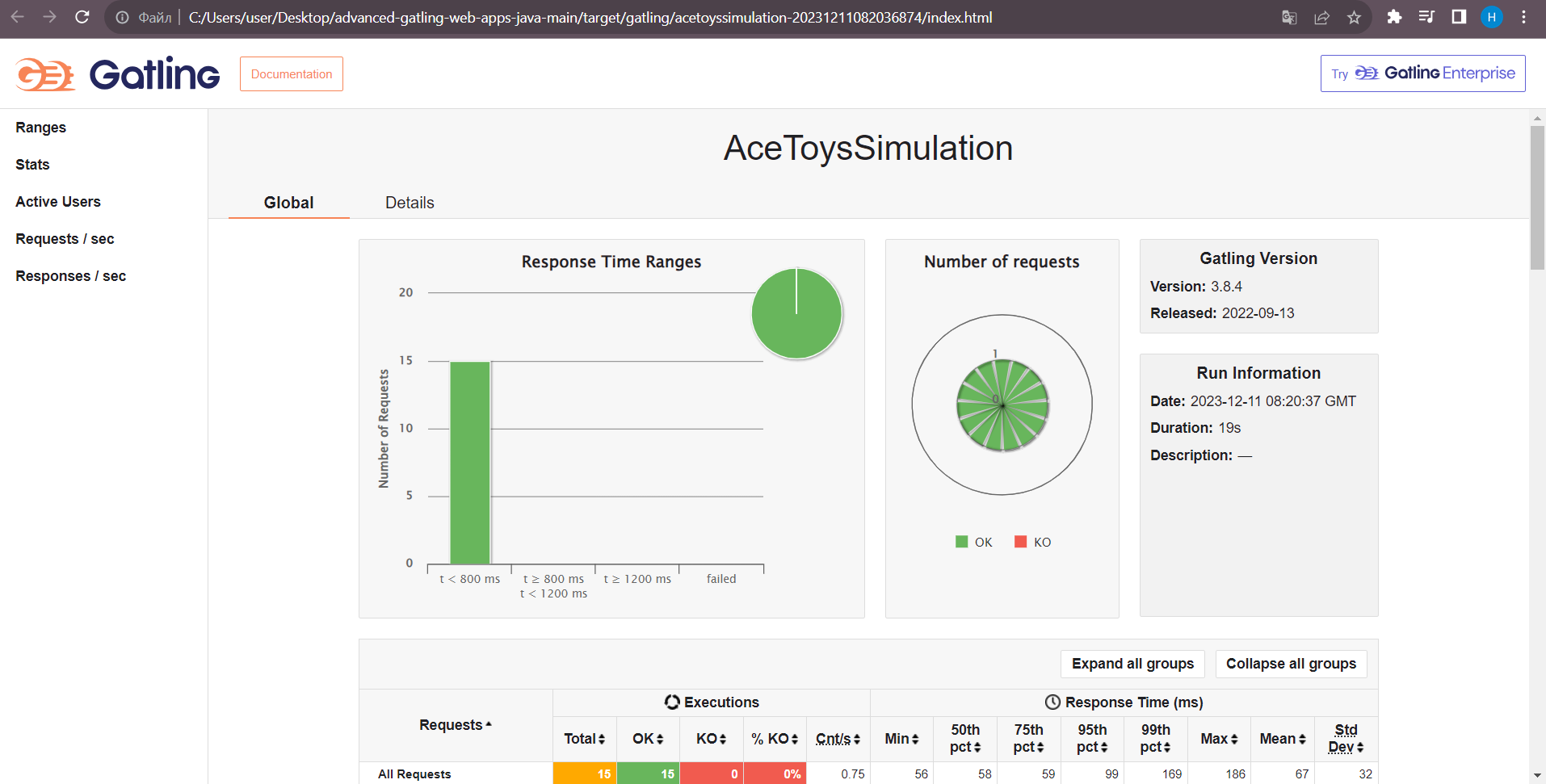Click the page vertical scrollbar thumb

1537,198
